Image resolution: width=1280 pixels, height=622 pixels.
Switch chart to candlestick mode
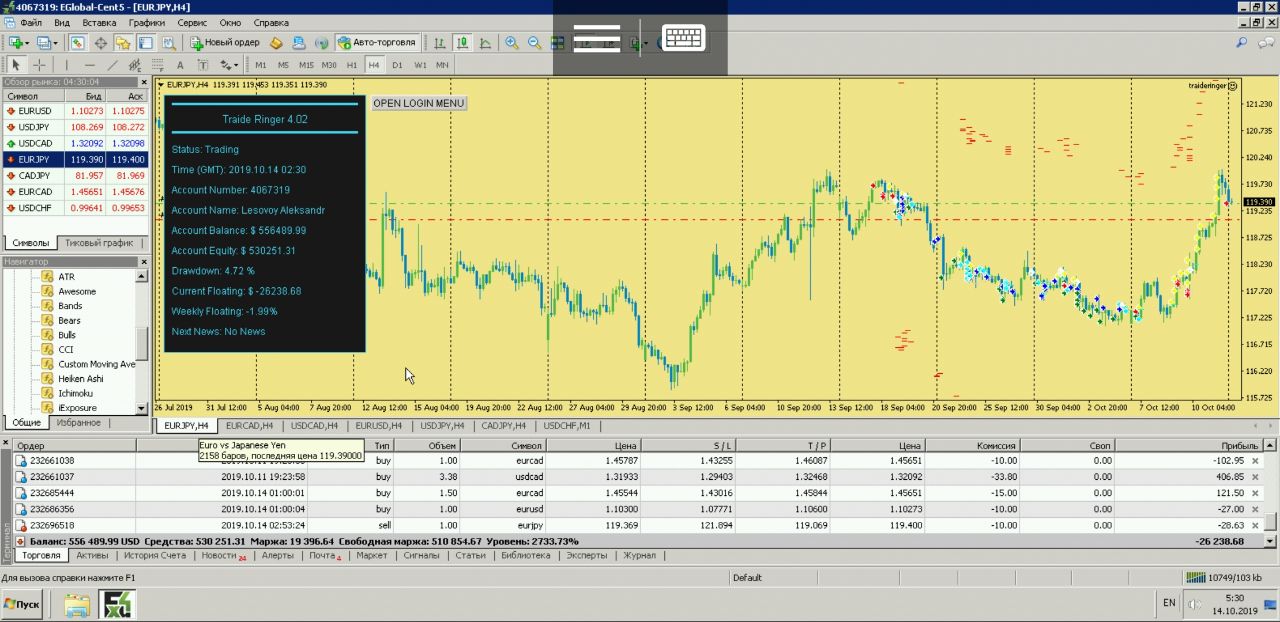tap(463, 43)
